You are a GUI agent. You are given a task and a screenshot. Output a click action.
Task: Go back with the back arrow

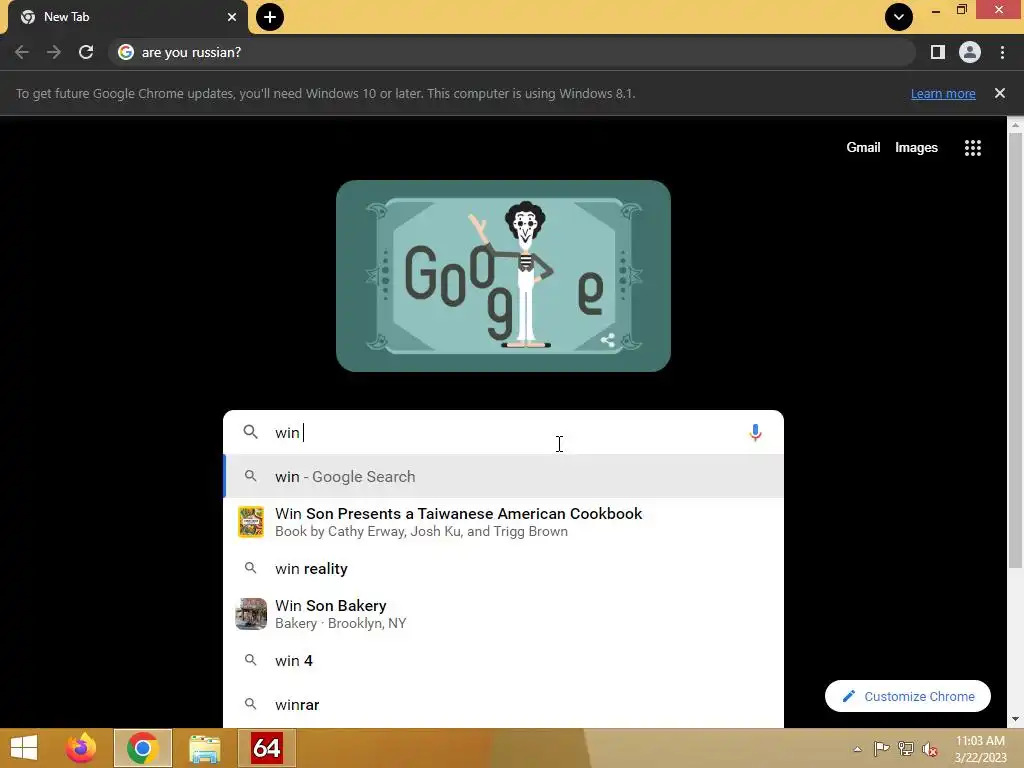tap(22, 52)
